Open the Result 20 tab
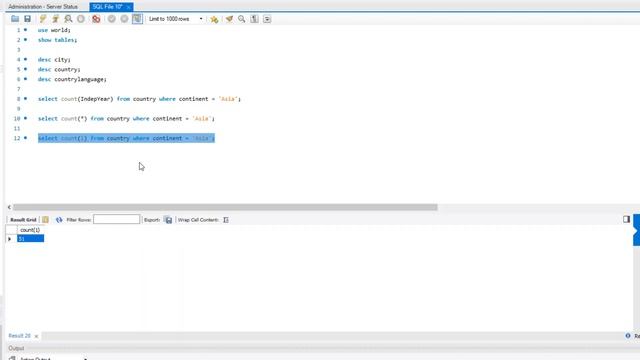The width and height of the screenshot is (640, 360). tap(19, 336)
